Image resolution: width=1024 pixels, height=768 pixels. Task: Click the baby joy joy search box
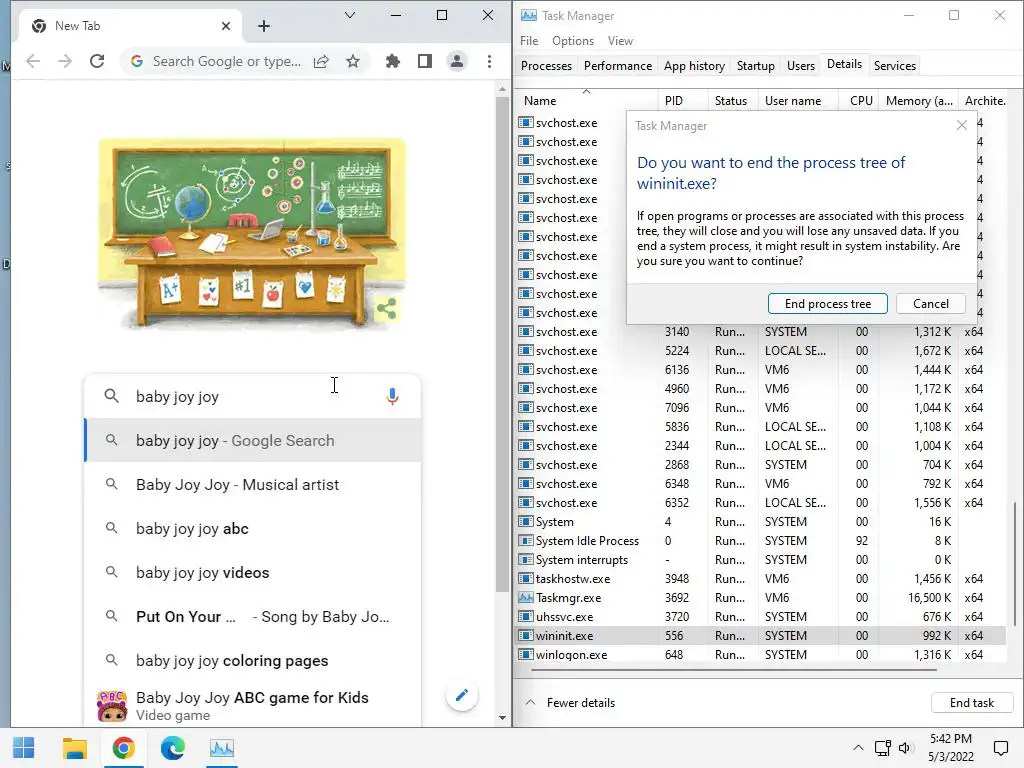click(x=251, y=396)
